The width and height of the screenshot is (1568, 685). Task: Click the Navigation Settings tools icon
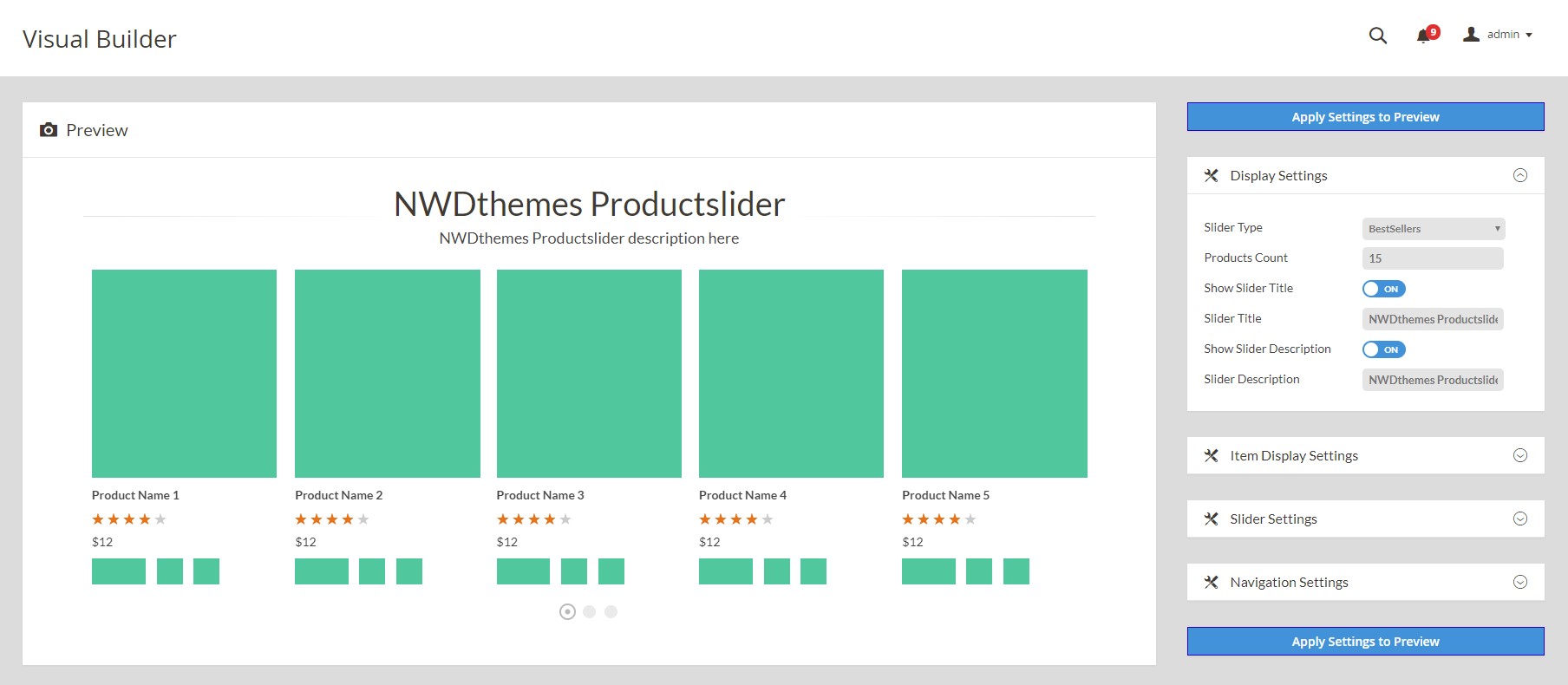1211,583
